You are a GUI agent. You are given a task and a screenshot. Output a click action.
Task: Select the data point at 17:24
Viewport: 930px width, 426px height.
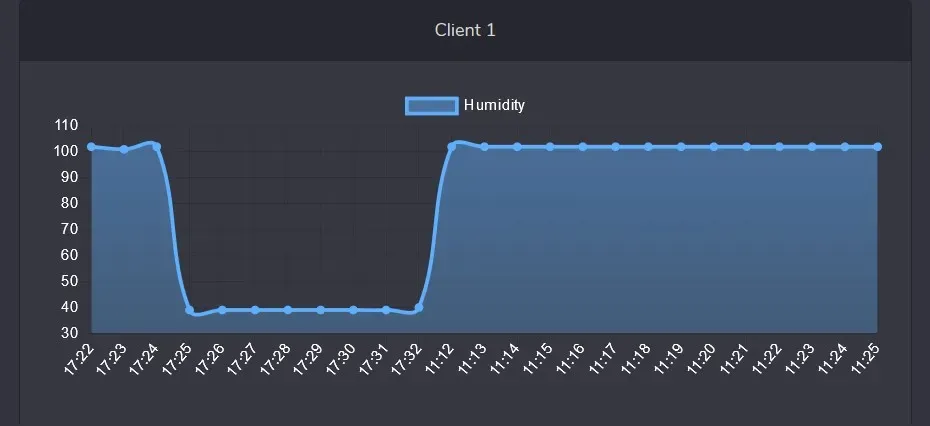click(x=157, y=147)
